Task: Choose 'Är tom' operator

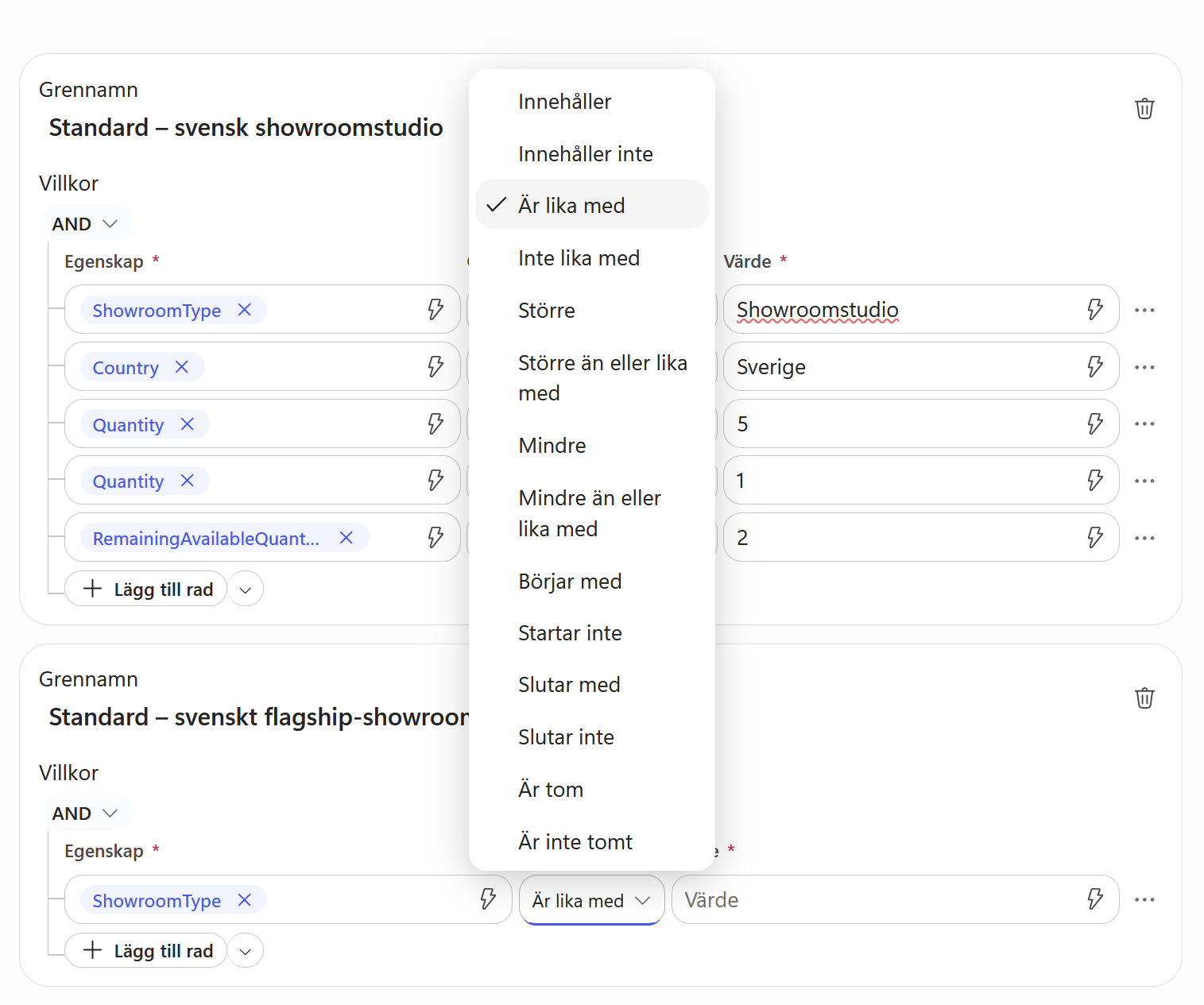Action: pos(592,790)
